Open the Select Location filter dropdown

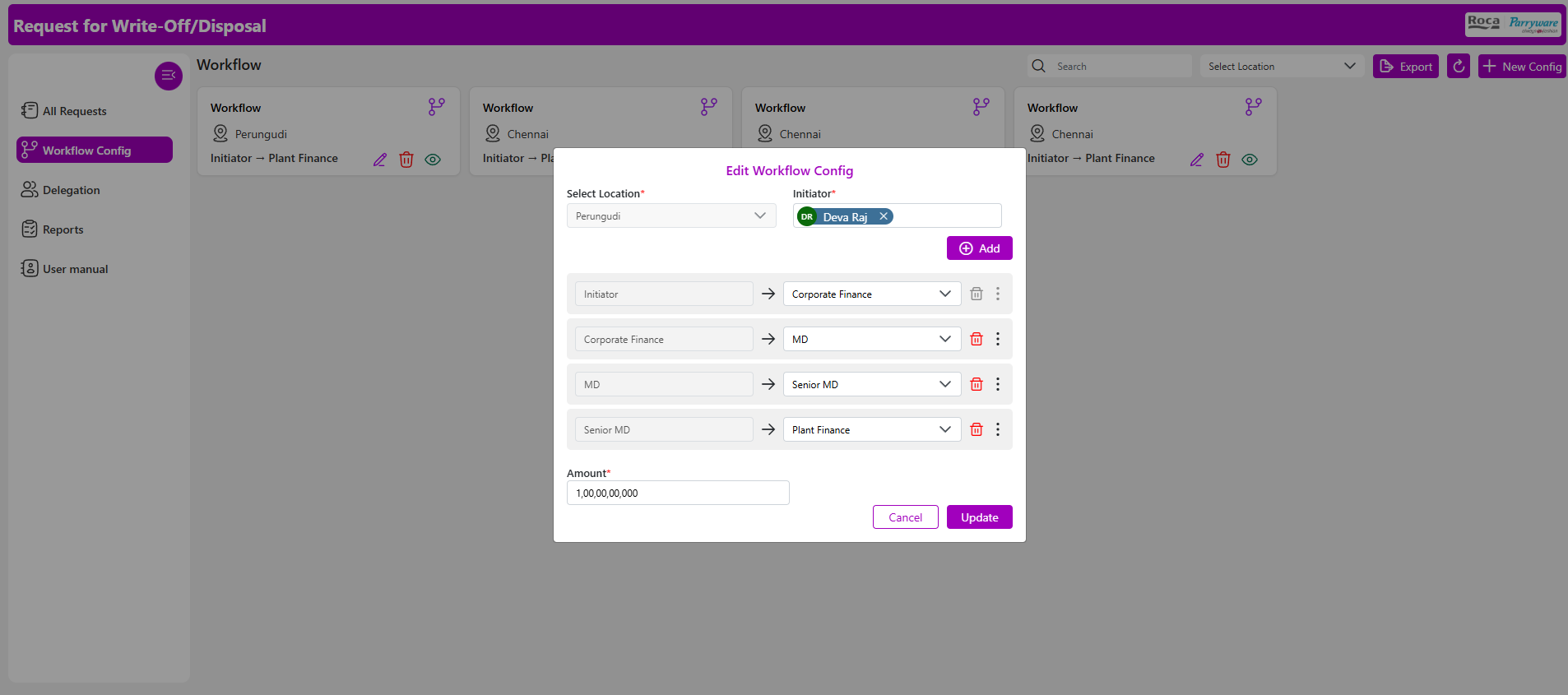pos(1281,67)
